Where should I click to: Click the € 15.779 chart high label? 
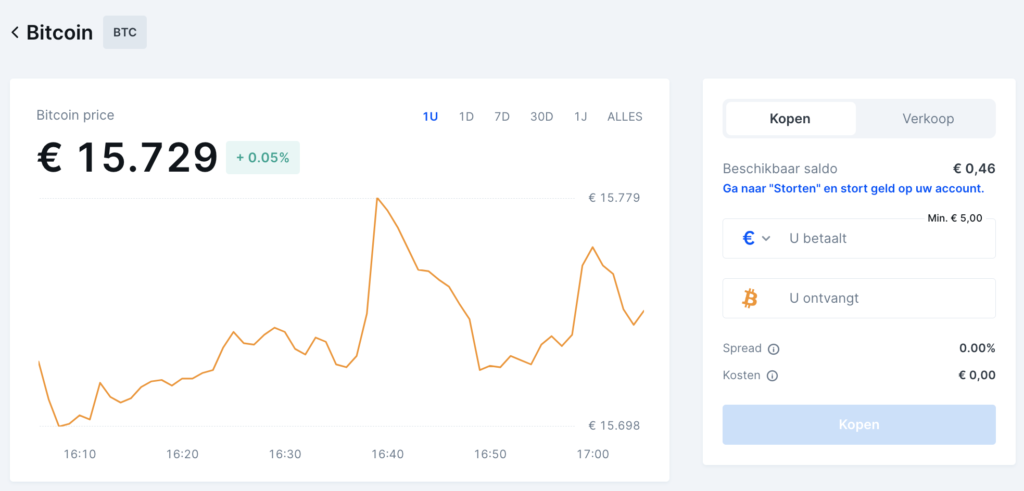614,198
